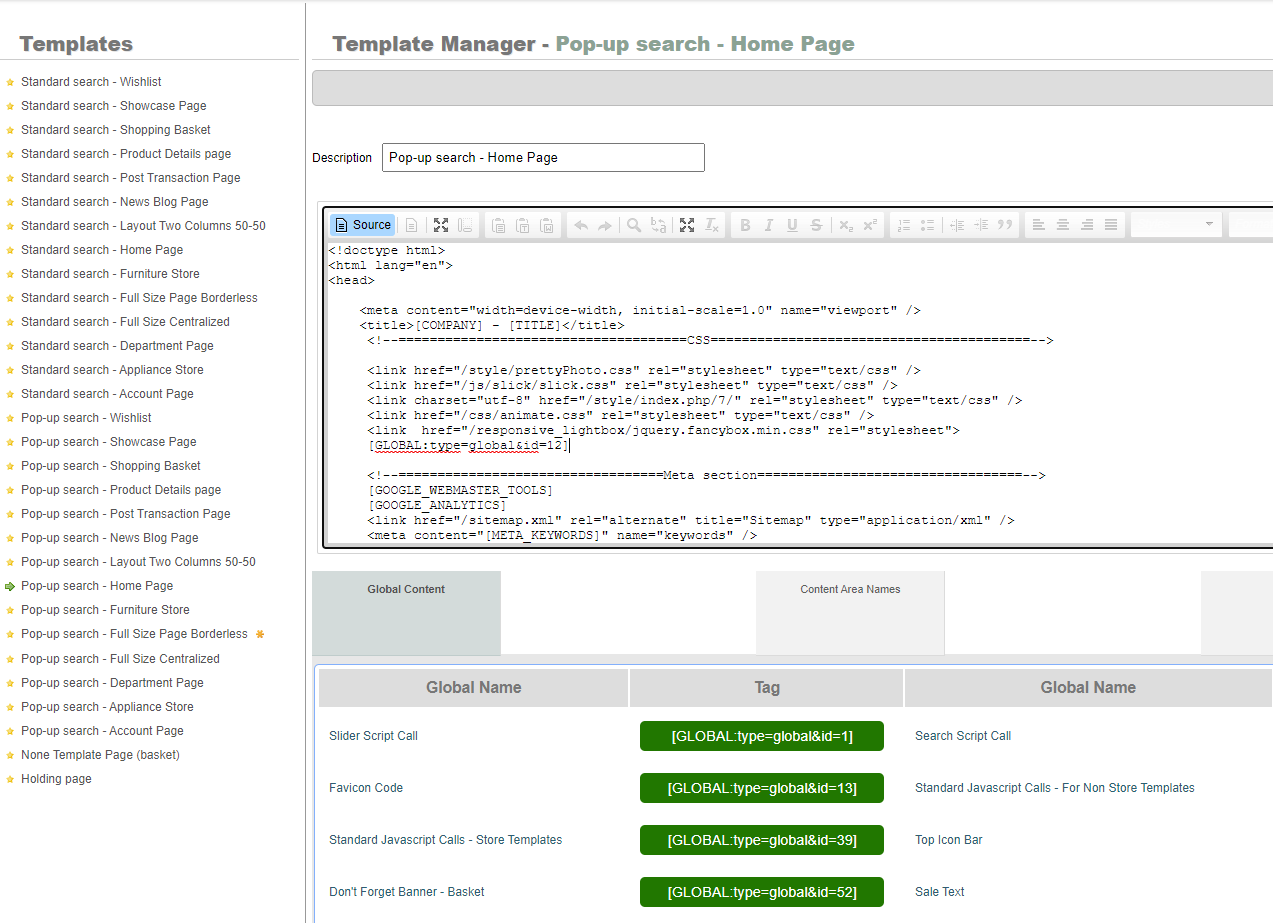Click the Maximize editor icon
Image resolution: width=1273 pixels, height=923 pixels.
tap(440, 225)
